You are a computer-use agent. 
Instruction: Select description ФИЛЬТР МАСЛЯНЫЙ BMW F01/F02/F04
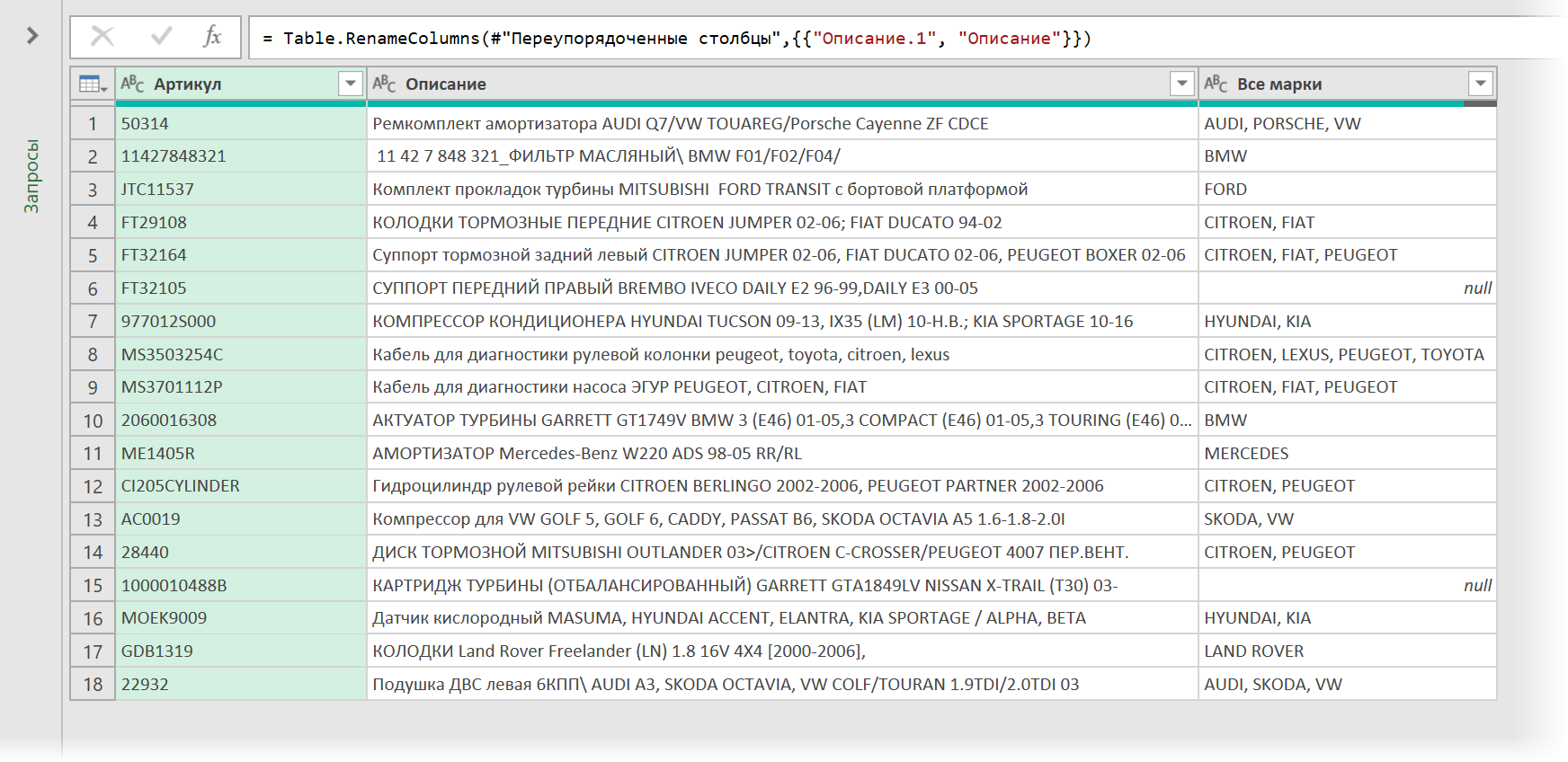(782, 156)
